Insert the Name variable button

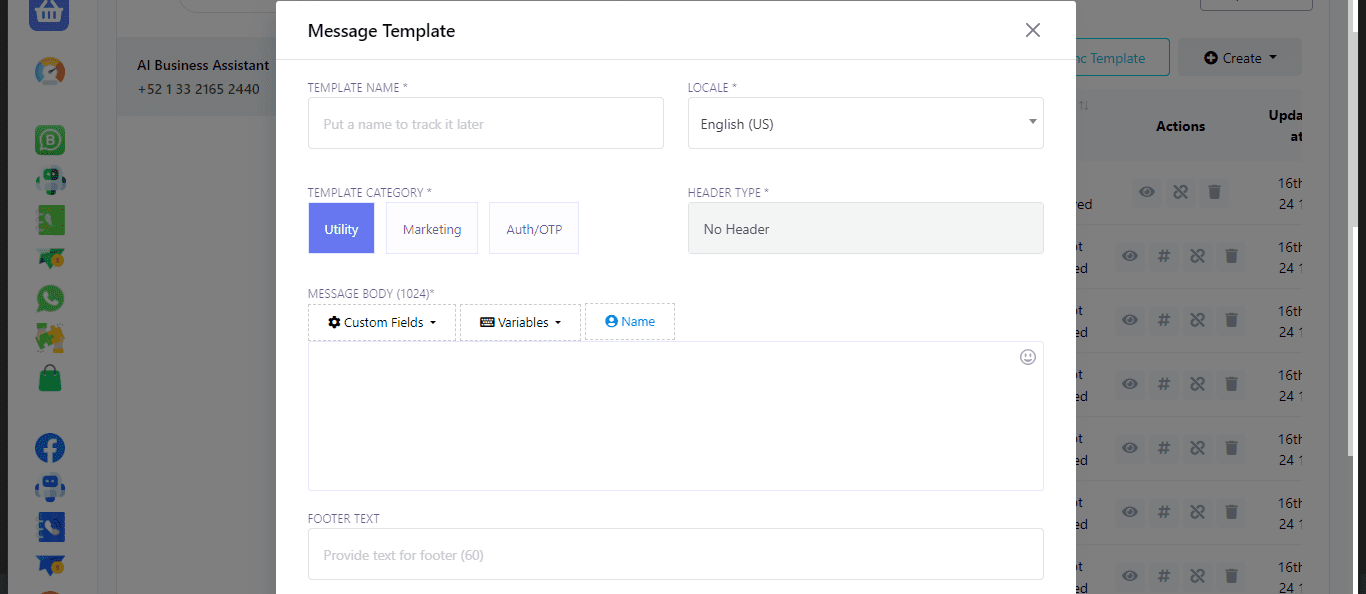click(630, 322)
